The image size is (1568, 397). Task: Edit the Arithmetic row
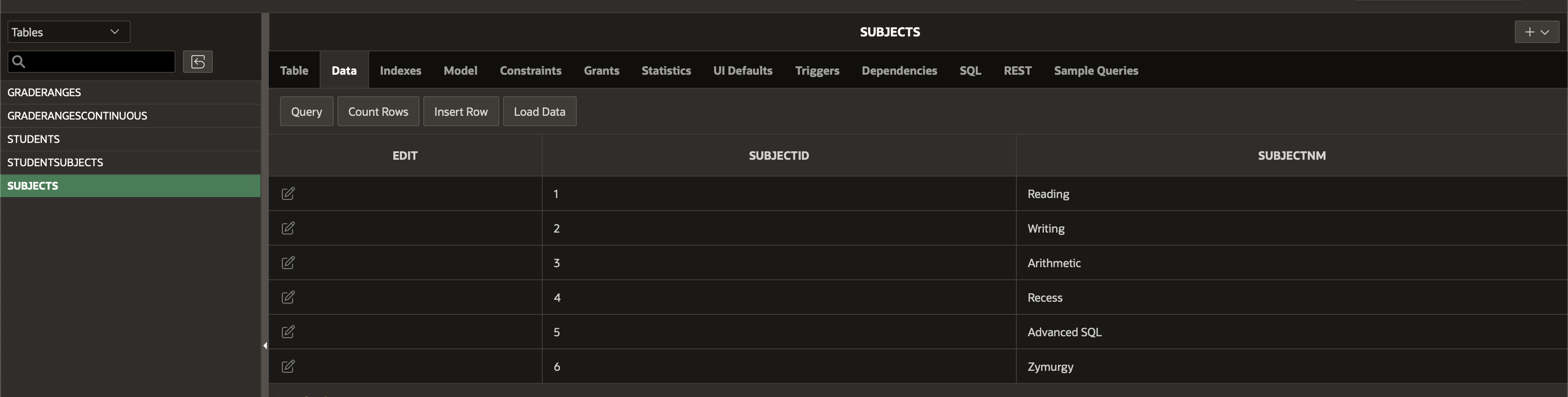[288, 262]
